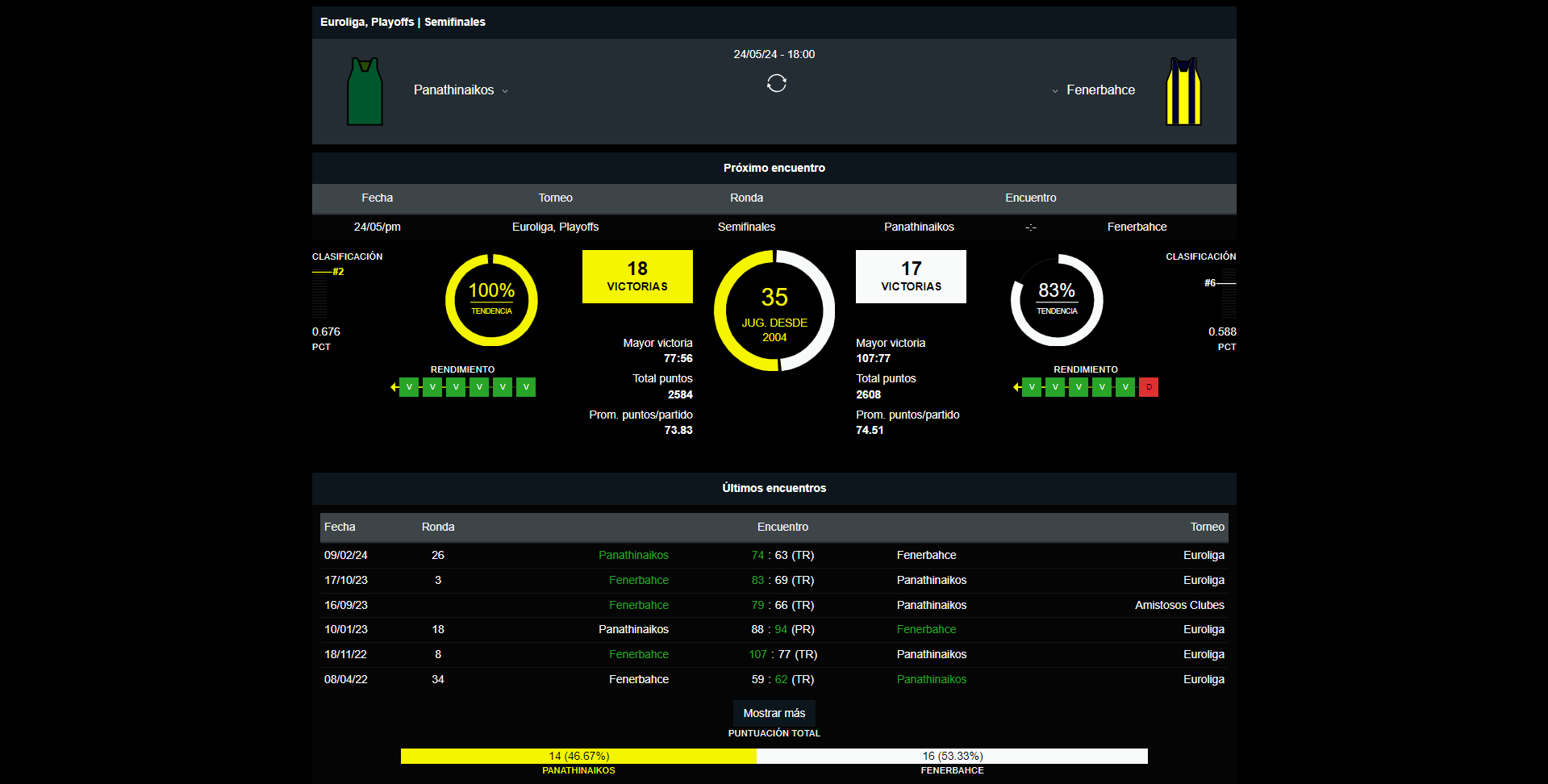The height and width of the screenshot is (784, 1548).
Task: Click Panathinaikos yellow performance arrow icon
Action: (x=394, y=387)
